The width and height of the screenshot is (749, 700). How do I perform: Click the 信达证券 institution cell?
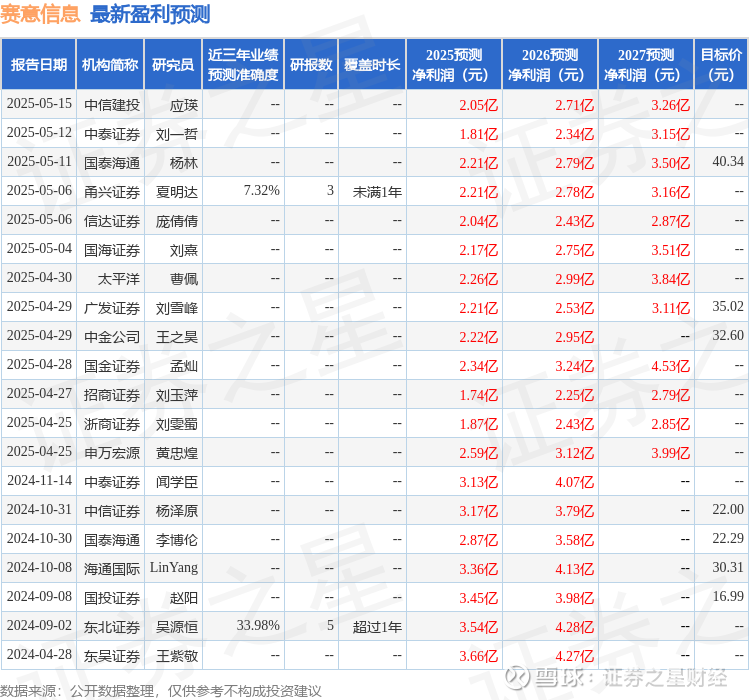(112, 221)
